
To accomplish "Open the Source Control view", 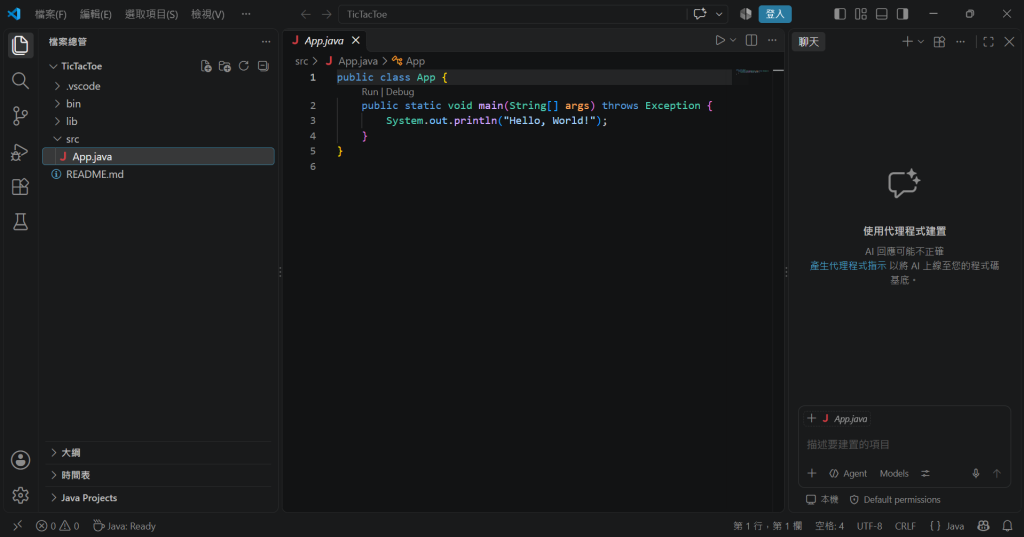I will click(20, 116).
